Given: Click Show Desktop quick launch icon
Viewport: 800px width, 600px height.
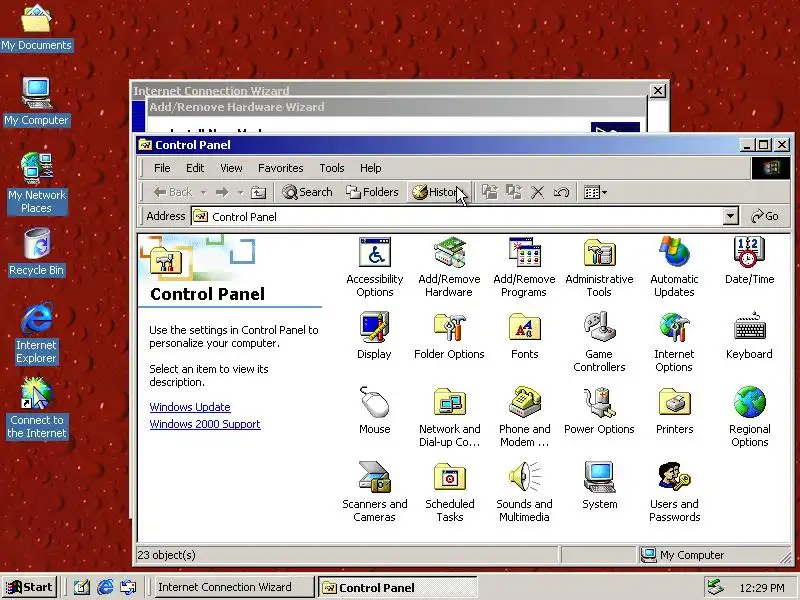Looking at the screenshot, I should (x=82, y=587).
